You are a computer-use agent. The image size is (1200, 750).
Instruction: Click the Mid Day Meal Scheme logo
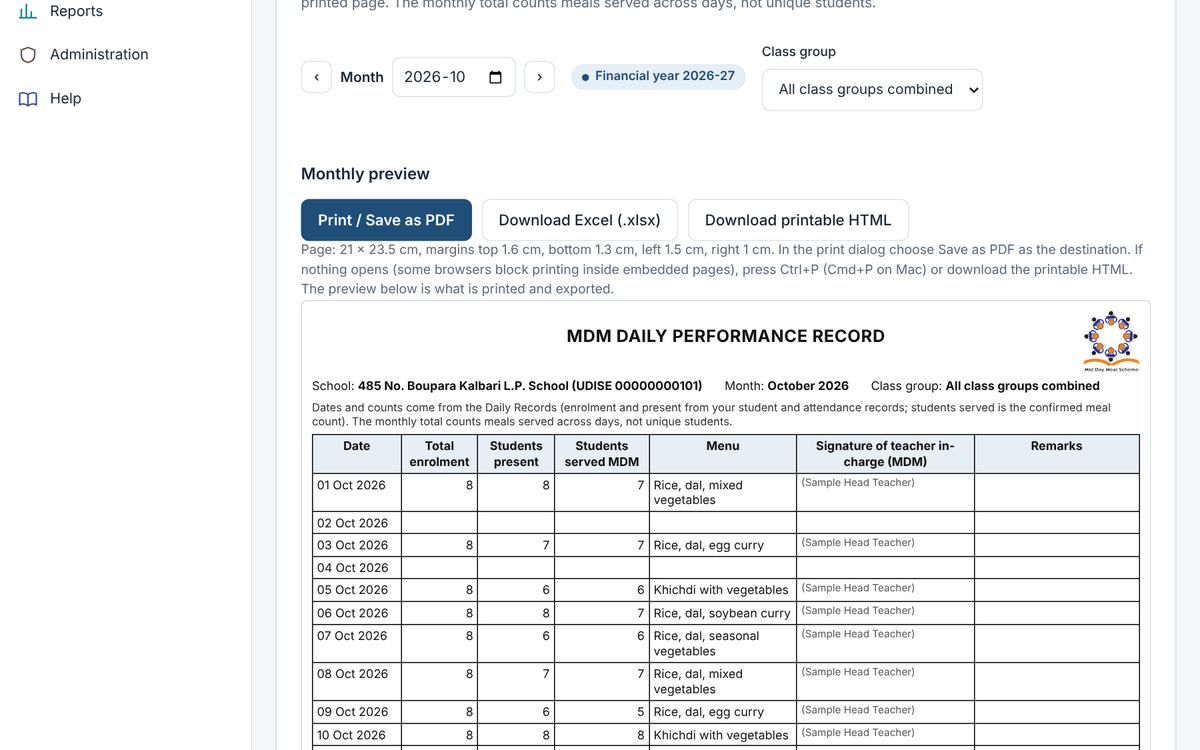pos(1111,341)
